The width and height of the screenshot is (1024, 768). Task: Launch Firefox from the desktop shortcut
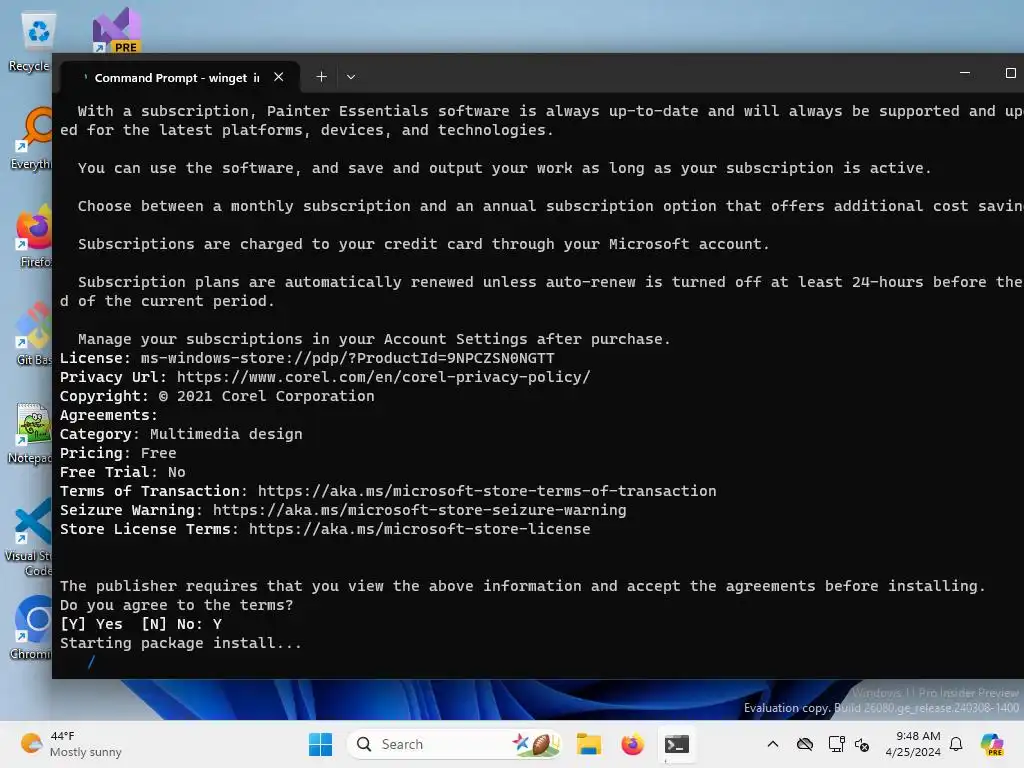[x=33, y=235]
